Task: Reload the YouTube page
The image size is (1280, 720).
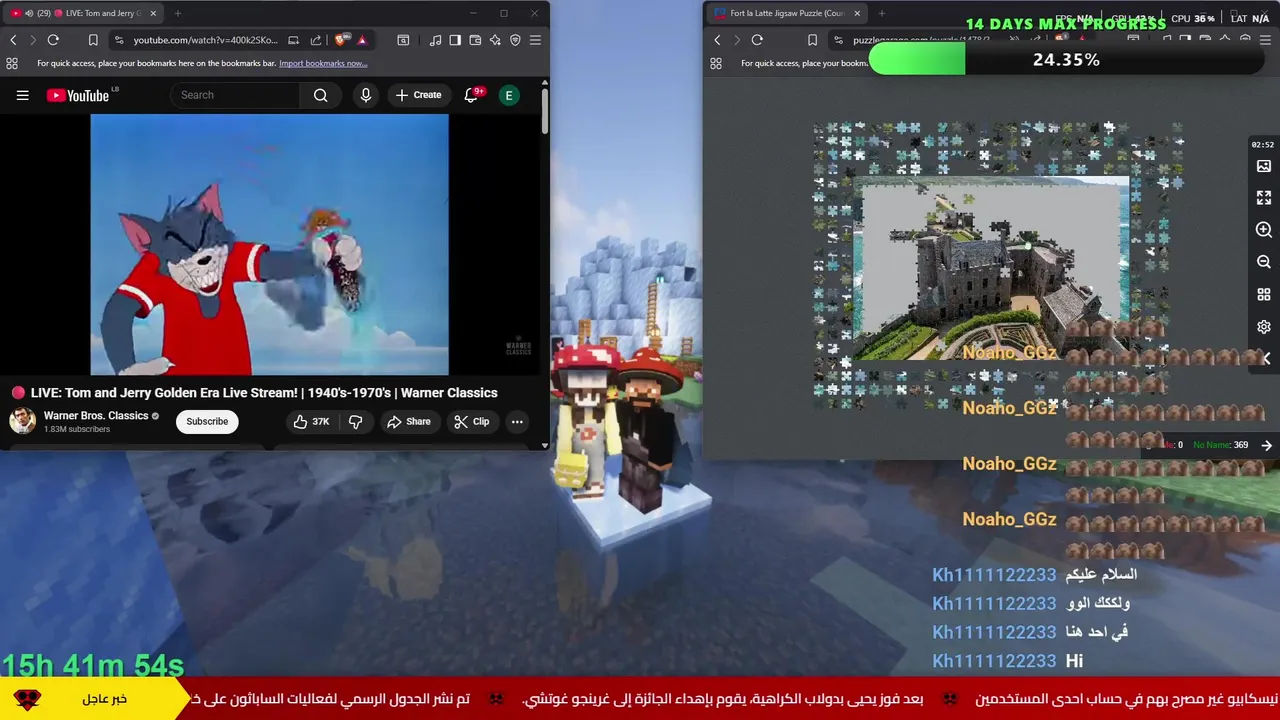Action: 53,40
